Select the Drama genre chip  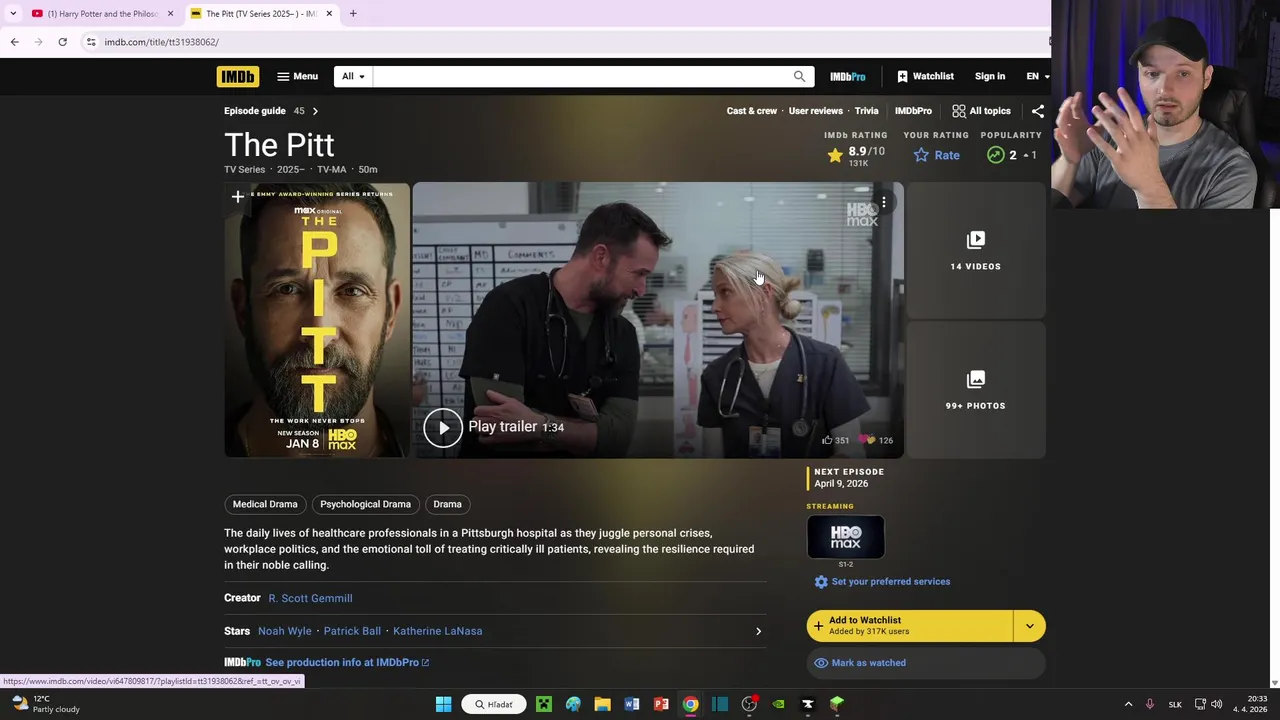pyautogui.click(x=447, y=504)
